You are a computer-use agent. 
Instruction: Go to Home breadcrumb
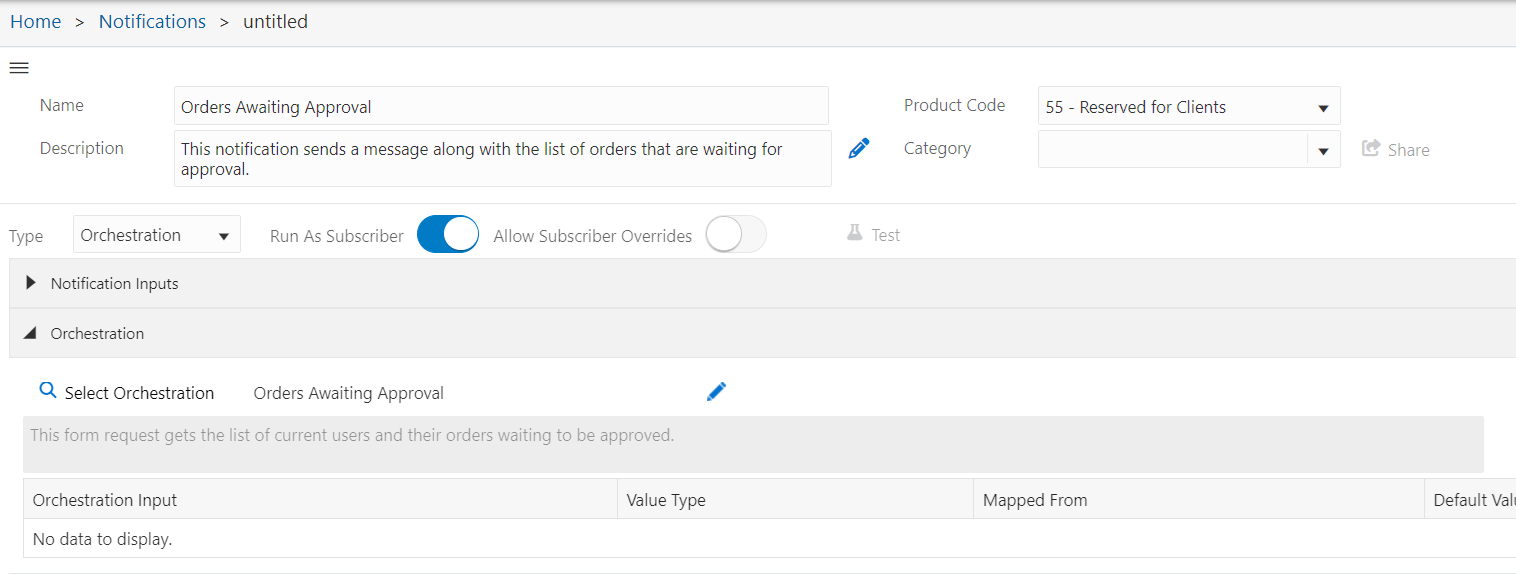(x=36, y=21)
